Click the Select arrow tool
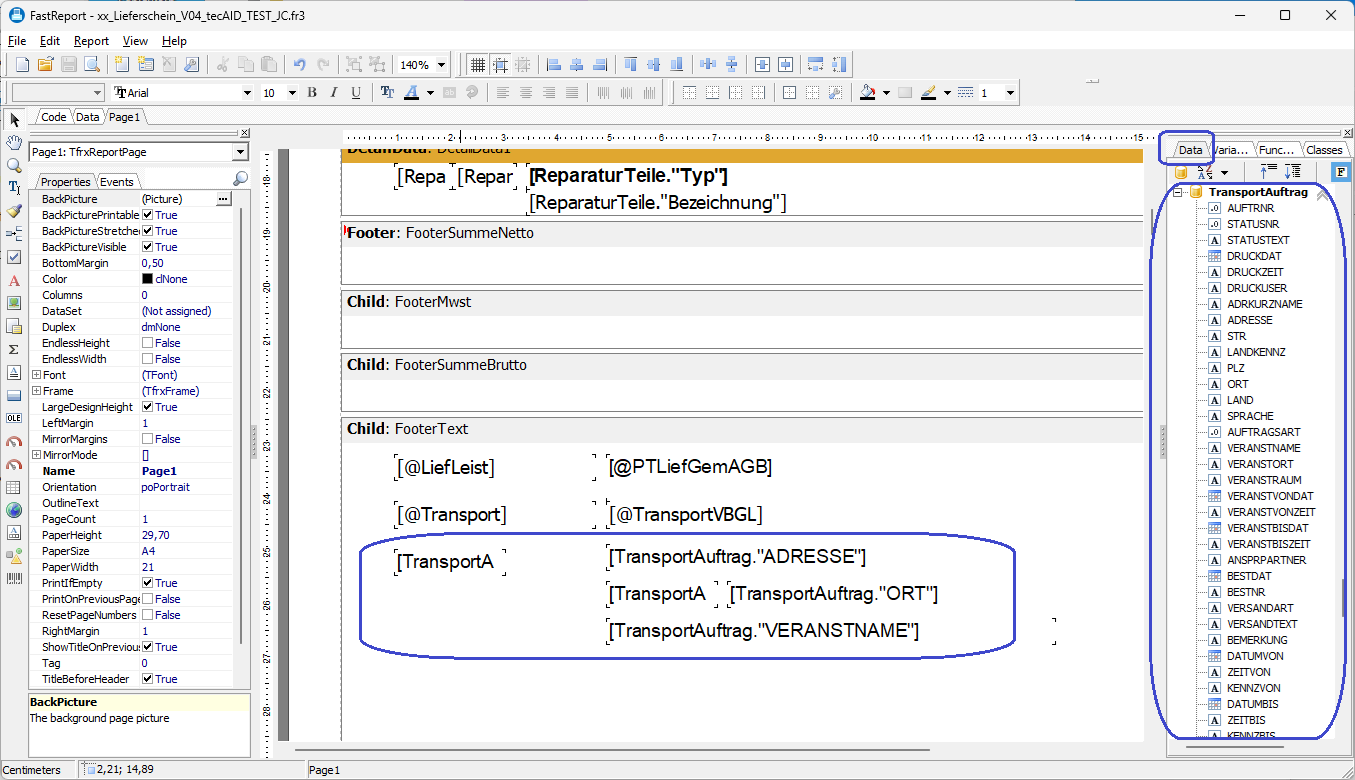Image resolution: width=1355 pixels, height=780 pixels. coord(14,119)
